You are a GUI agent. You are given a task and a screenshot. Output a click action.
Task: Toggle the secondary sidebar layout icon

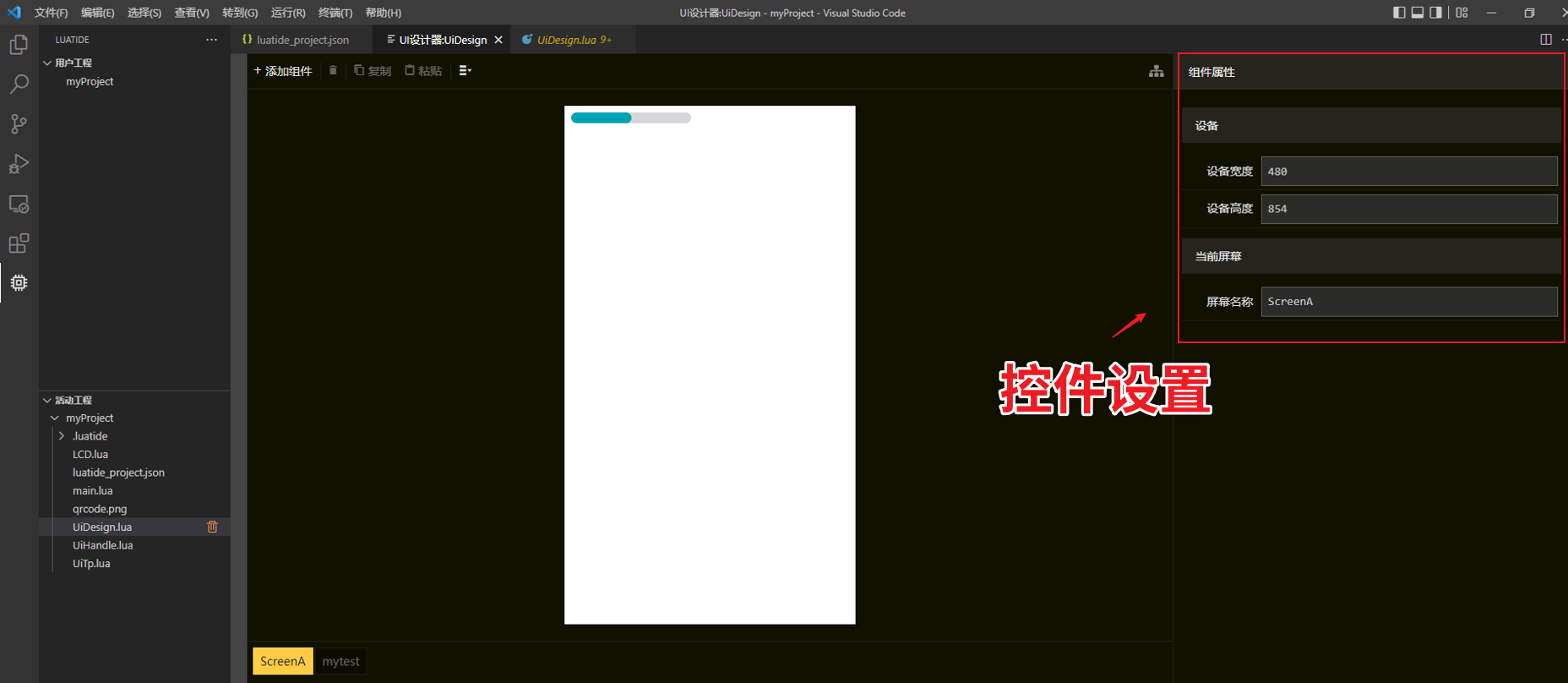1436,13
